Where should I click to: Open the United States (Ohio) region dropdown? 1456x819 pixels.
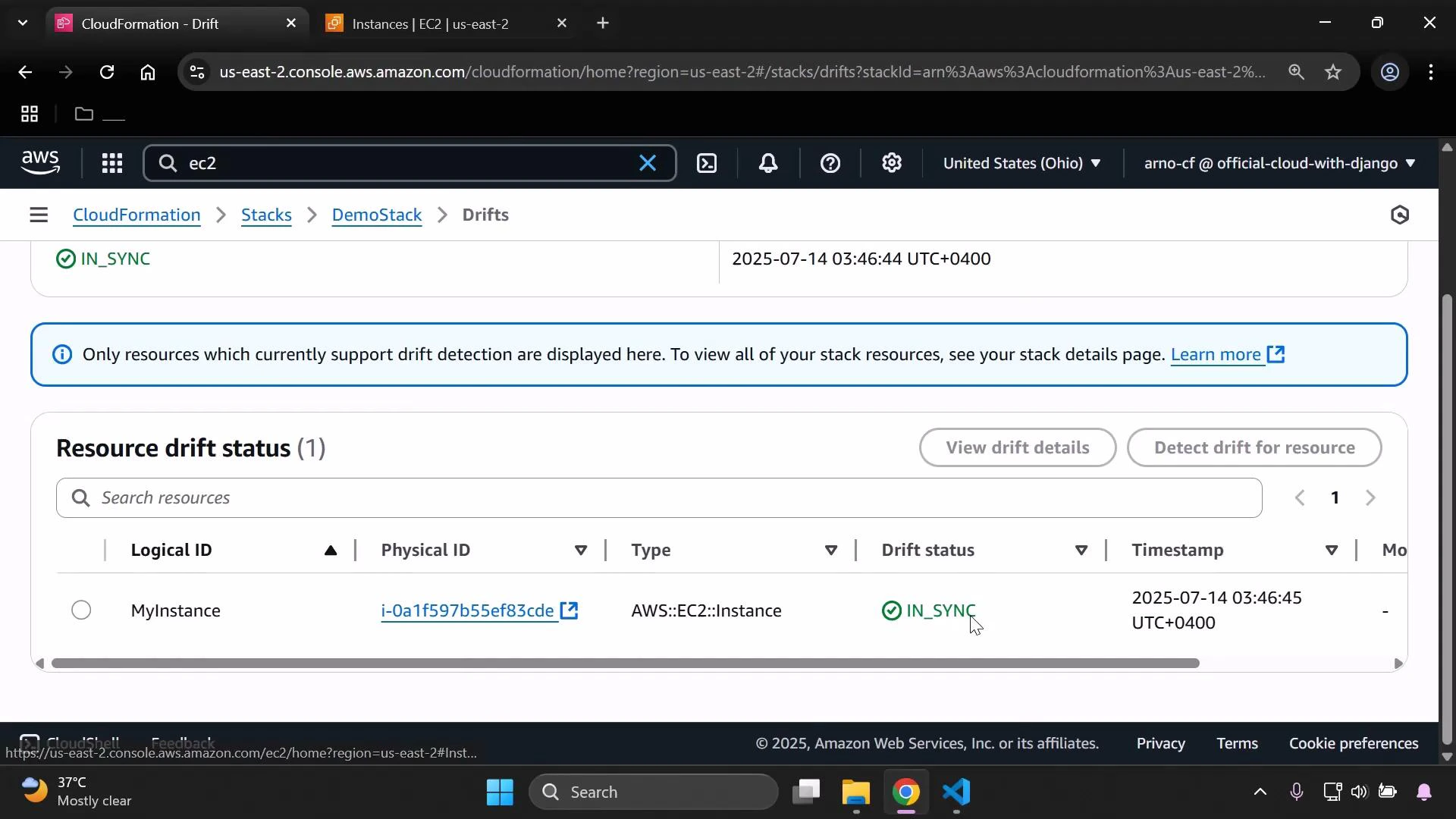point(1022,163)
